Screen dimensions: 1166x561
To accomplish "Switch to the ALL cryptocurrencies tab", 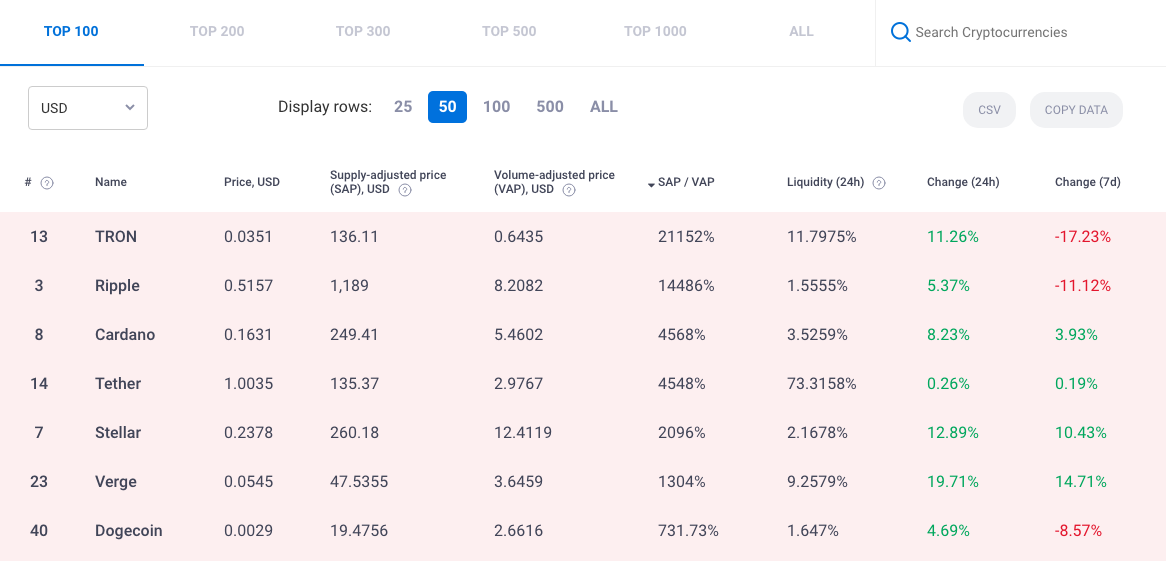I will tap(802, 32).
